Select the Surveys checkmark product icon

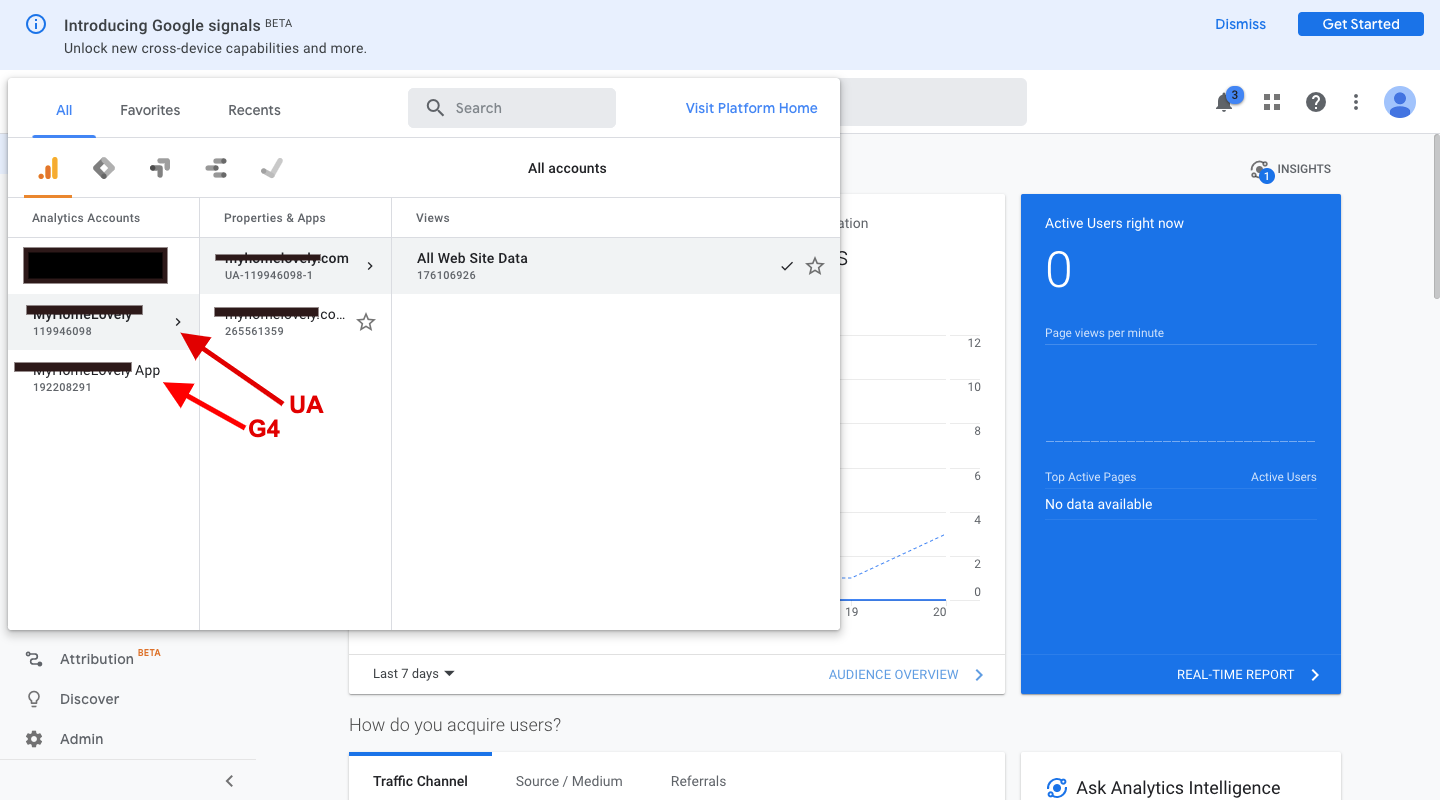click(x=271, y=168)
